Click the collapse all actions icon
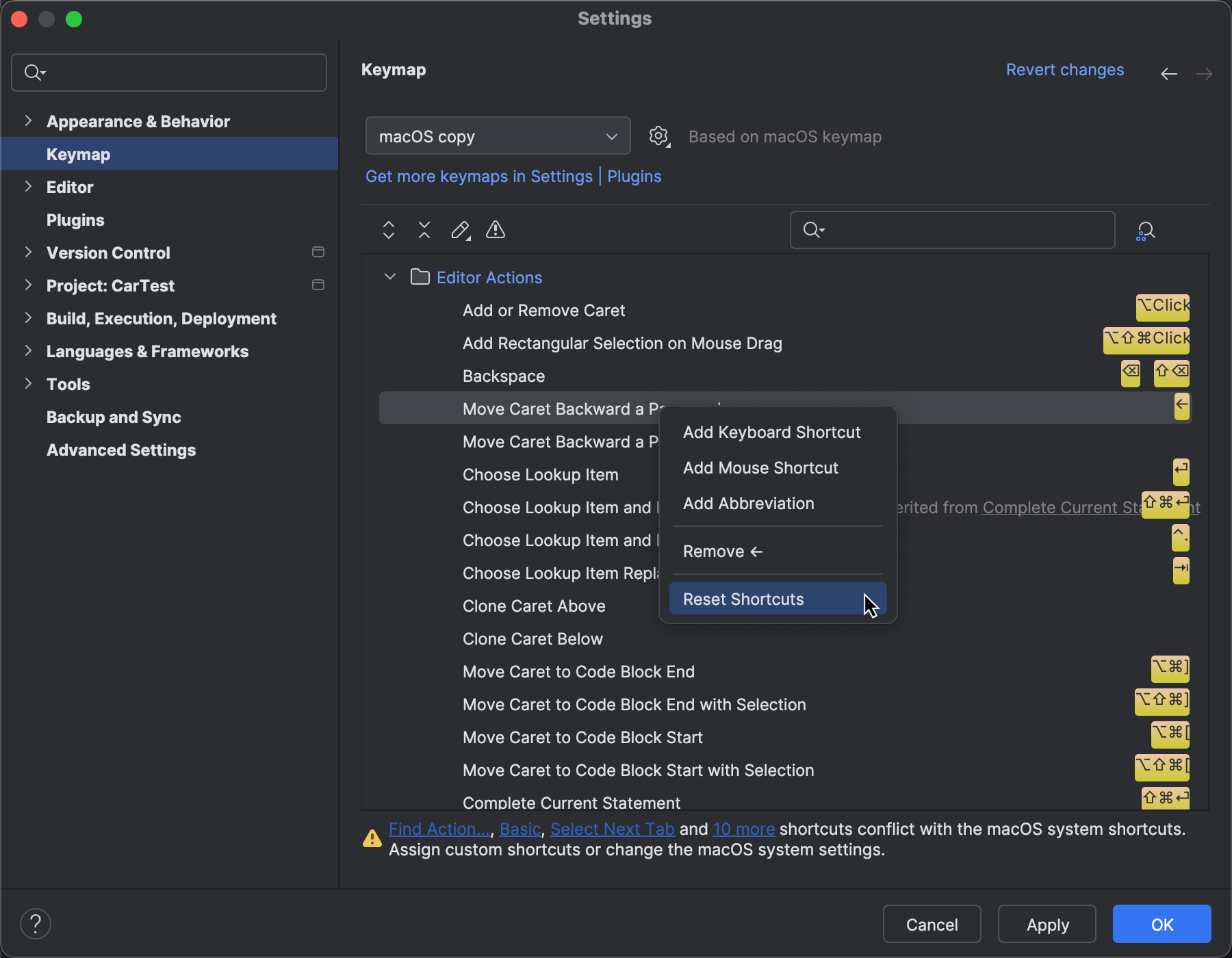This screenshot has width=1232, height=958. pos(424,230)
